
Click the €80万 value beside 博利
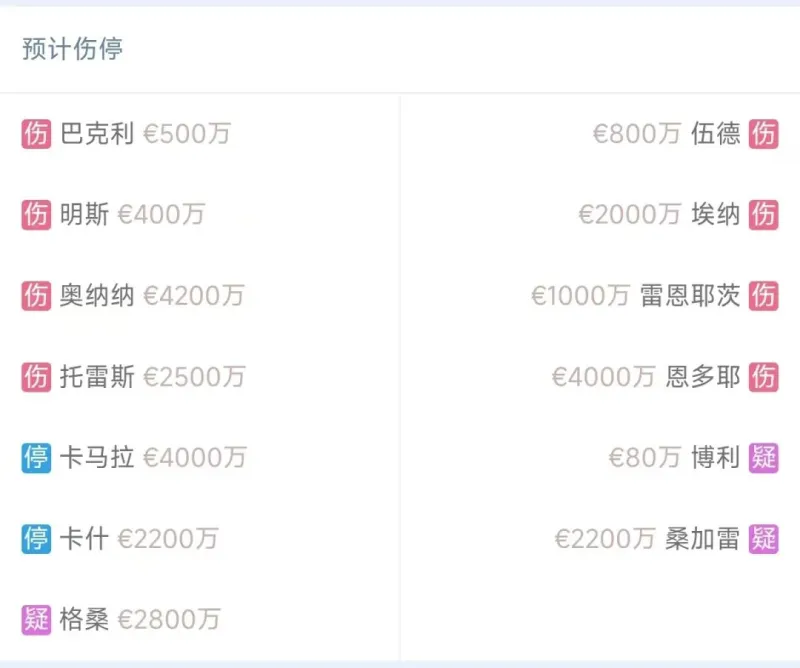[x=645, y=457]
